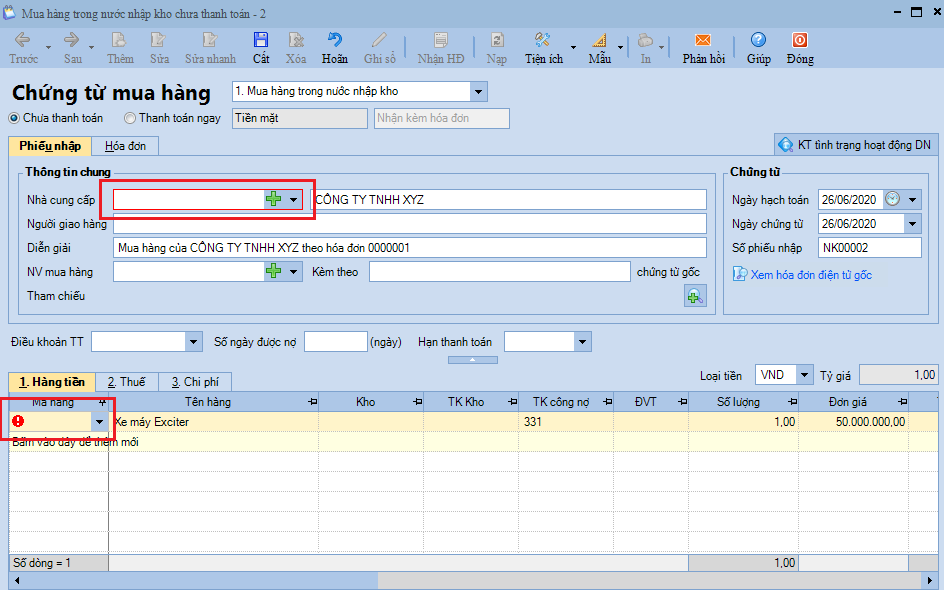Click the Đơn giá cell 50.000.000,00
This screenshot has height=590, width=944.
tap(852, 421)
